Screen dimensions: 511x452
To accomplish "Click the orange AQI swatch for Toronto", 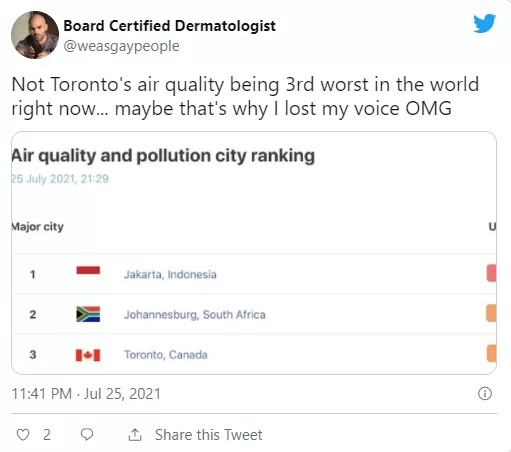I will tap(491, 353).
